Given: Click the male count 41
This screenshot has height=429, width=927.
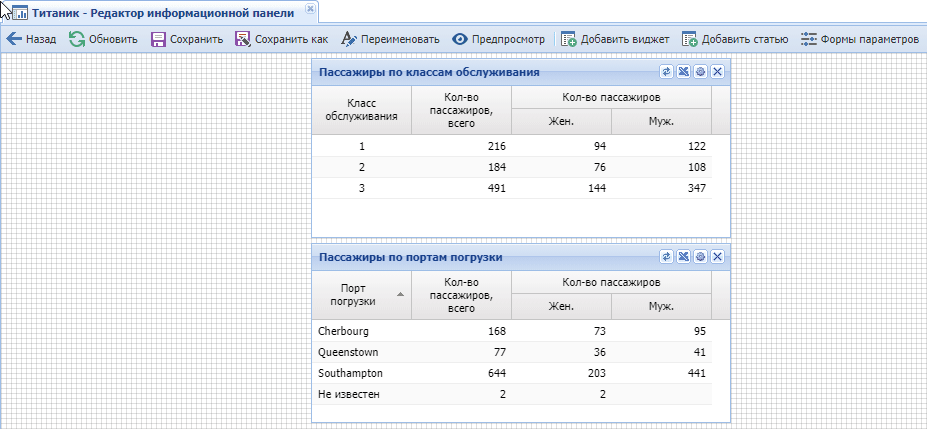Looking at the screenshot, I should (700, 352).
